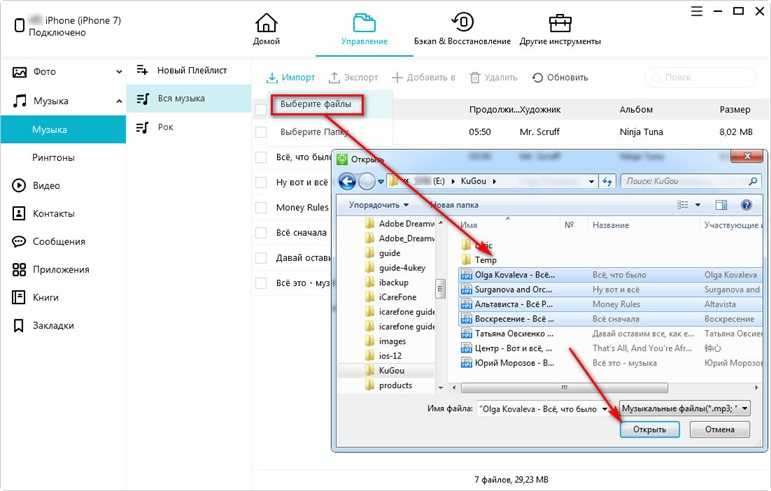Tick checkbox for Ну вот и всё
The width and height of the screenshot is (771, 491).
click(x=261, y=182)
